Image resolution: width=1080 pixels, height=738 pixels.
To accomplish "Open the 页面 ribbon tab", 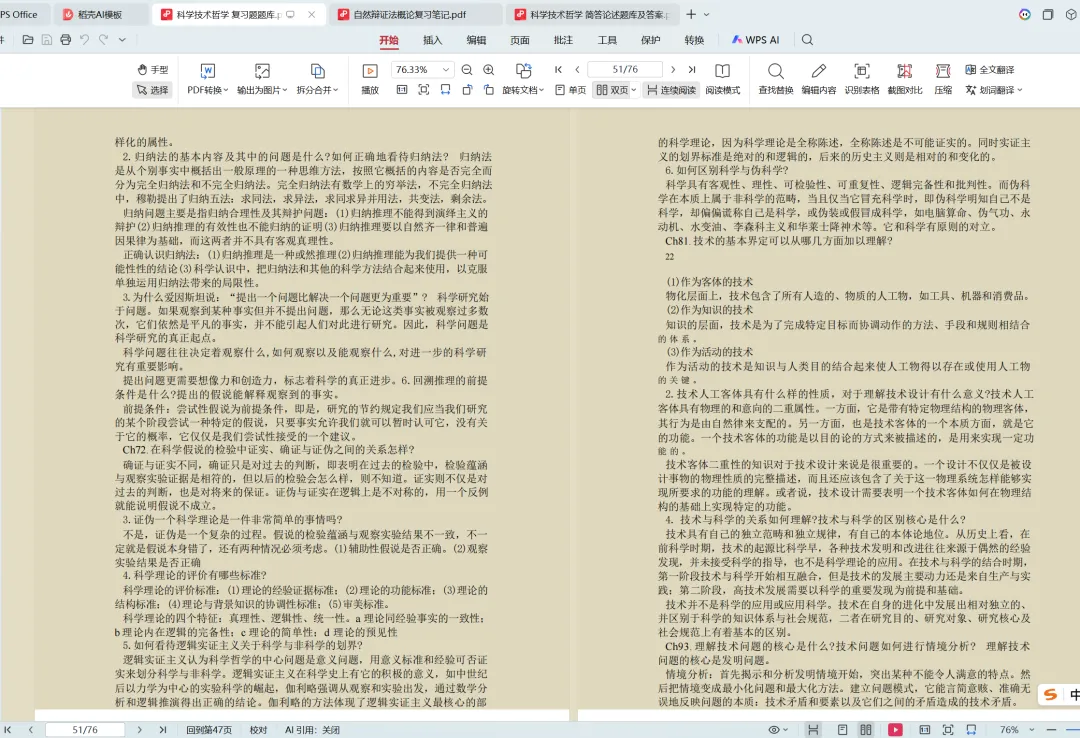I will click(x=519, y=40).
